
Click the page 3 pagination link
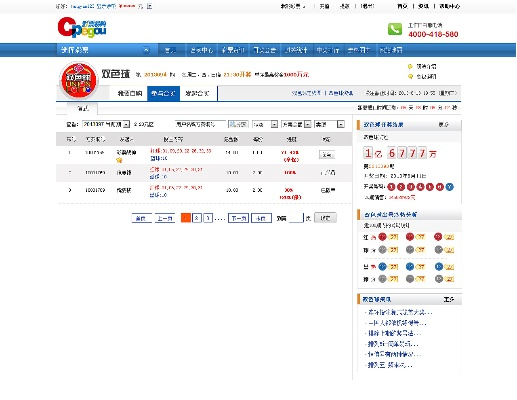(208, 218)
